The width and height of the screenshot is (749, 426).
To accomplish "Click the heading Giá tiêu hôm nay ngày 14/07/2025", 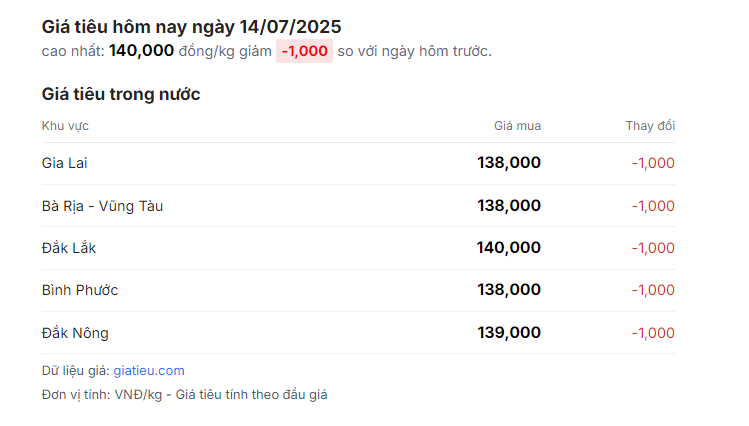I will pos(192,27).
